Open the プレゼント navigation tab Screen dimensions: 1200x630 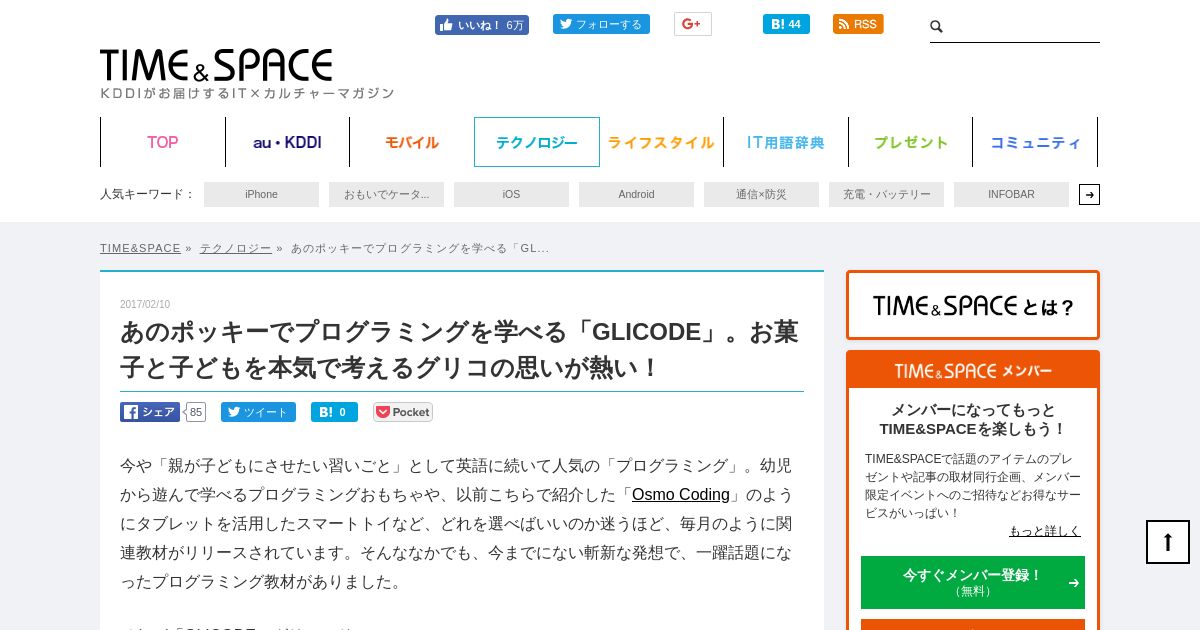click(x=911, y=142)
